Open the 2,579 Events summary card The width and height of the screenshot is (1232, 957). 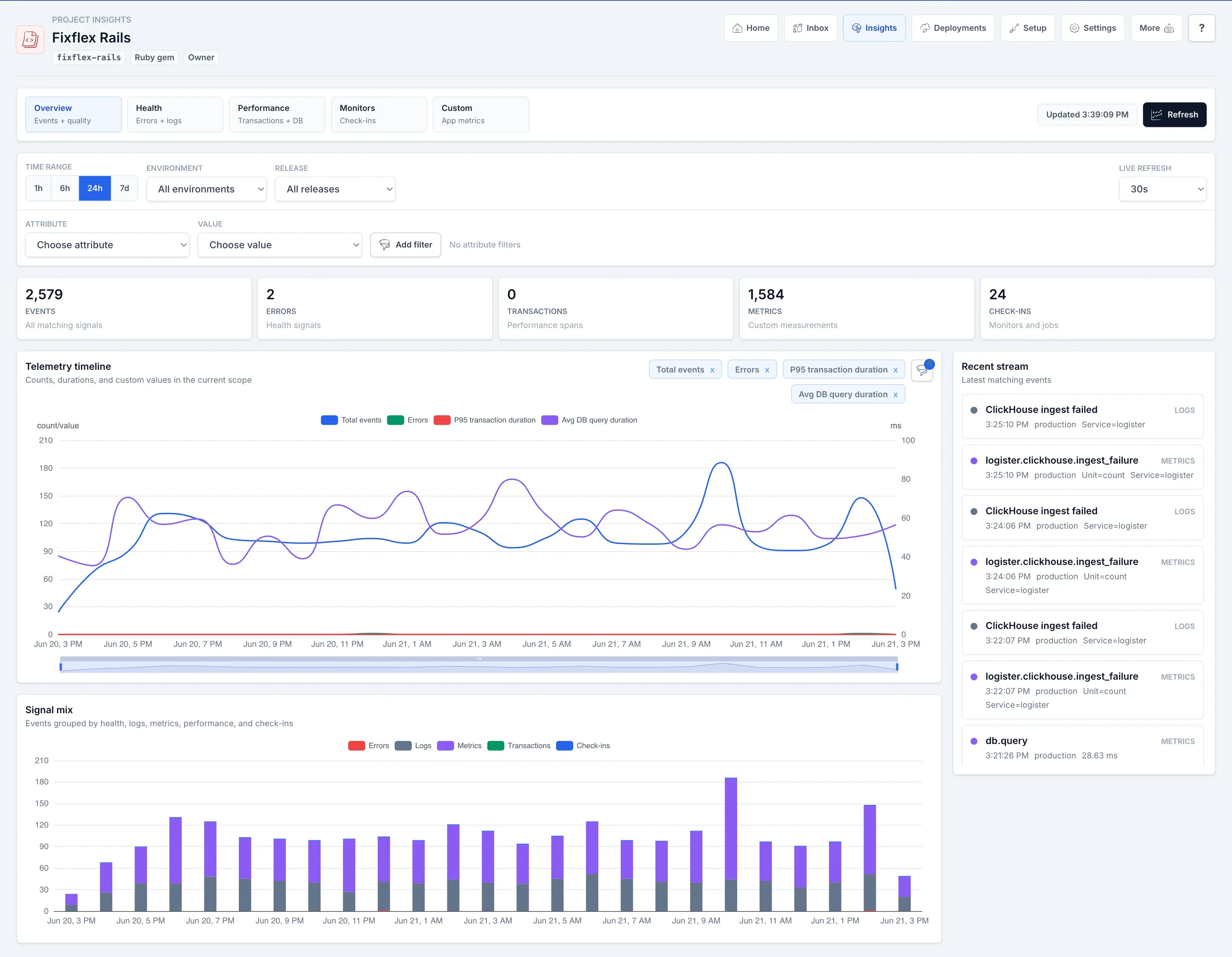134,308
